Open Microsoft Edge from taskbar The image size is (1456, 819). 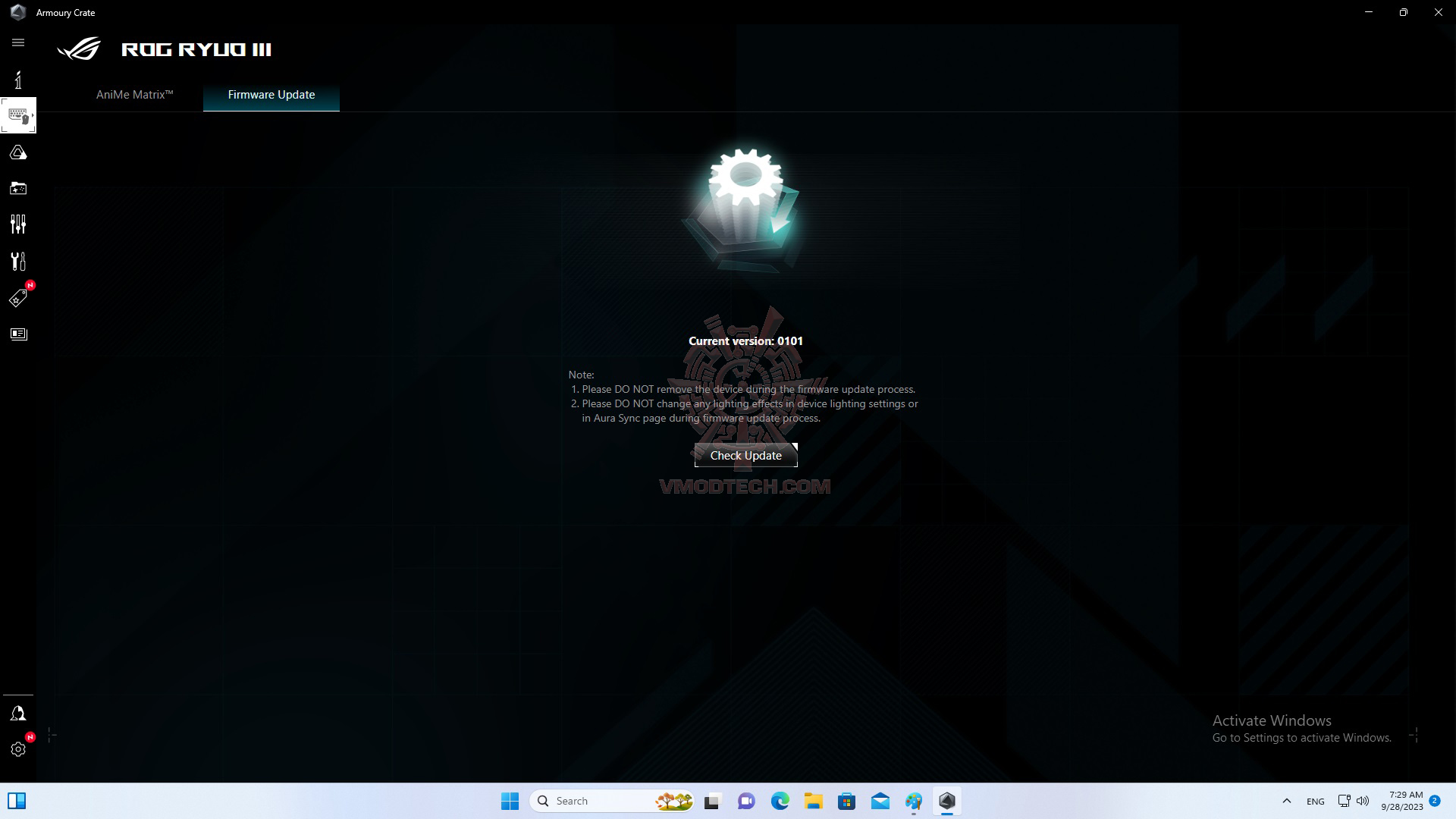780,801
